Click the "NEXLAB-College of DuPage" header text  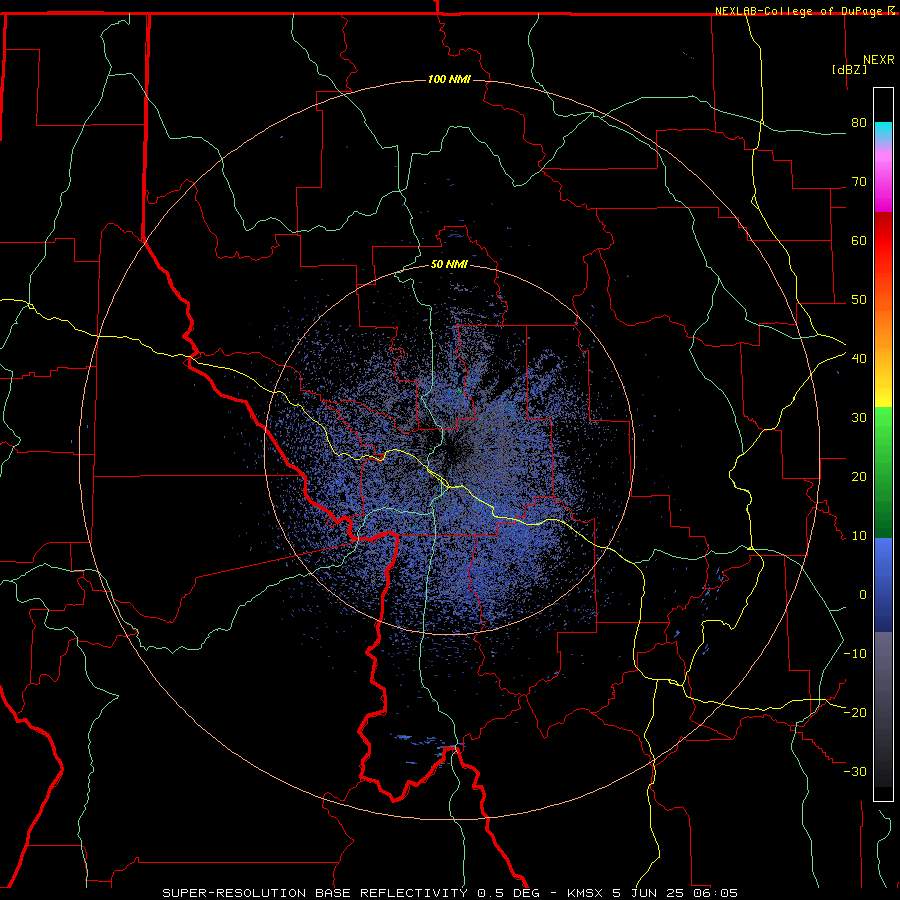pyautogui.click(x=800, y=11)
